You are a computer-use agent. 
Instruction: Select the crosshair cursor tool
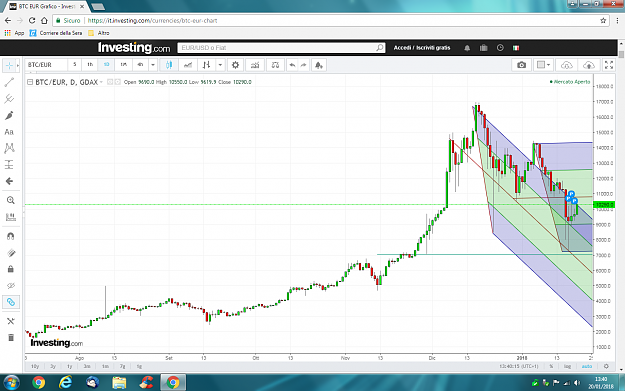[9, 65]
